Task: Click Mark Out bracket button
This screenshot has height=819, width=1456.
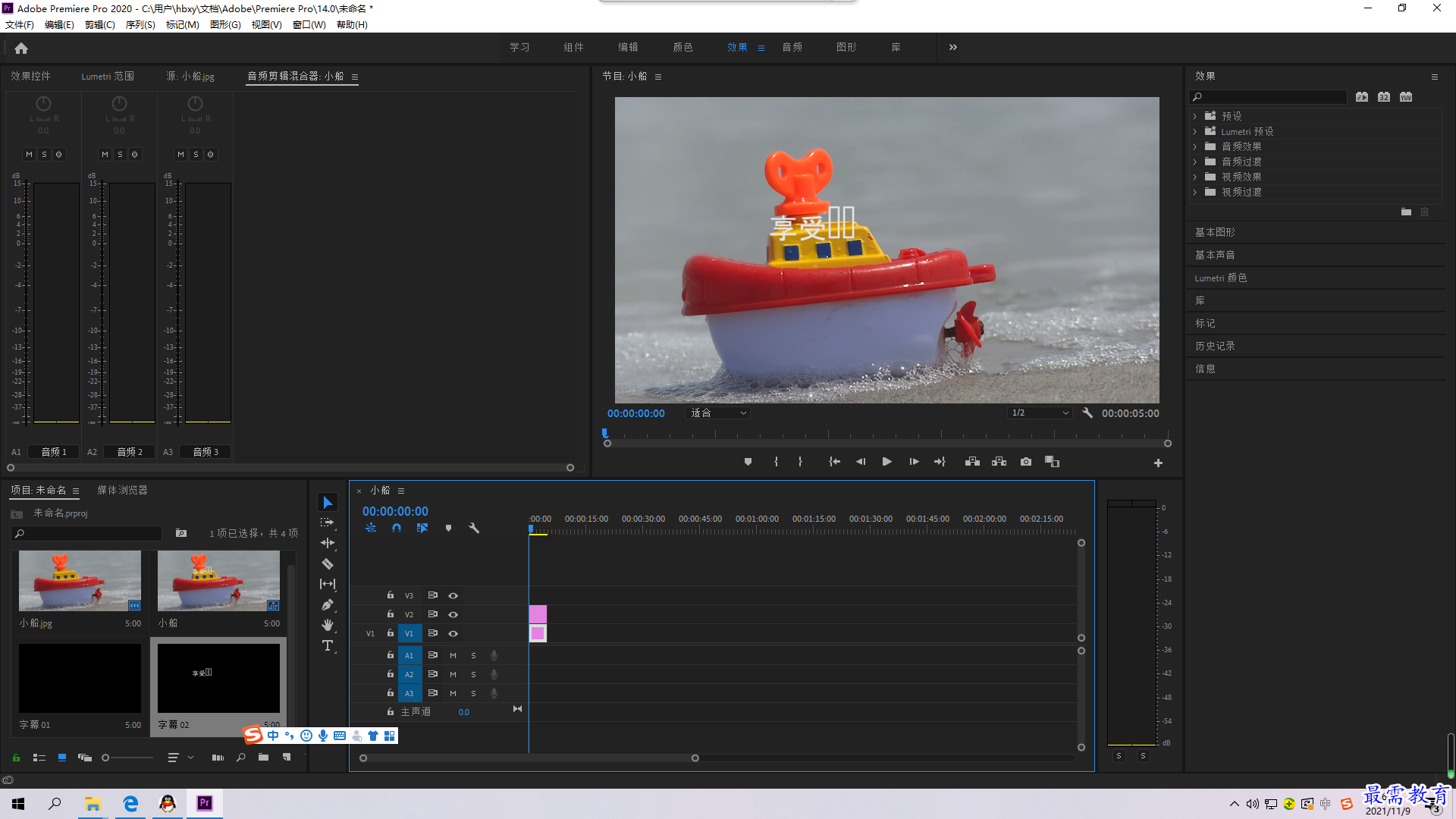Action: (800, 462)
